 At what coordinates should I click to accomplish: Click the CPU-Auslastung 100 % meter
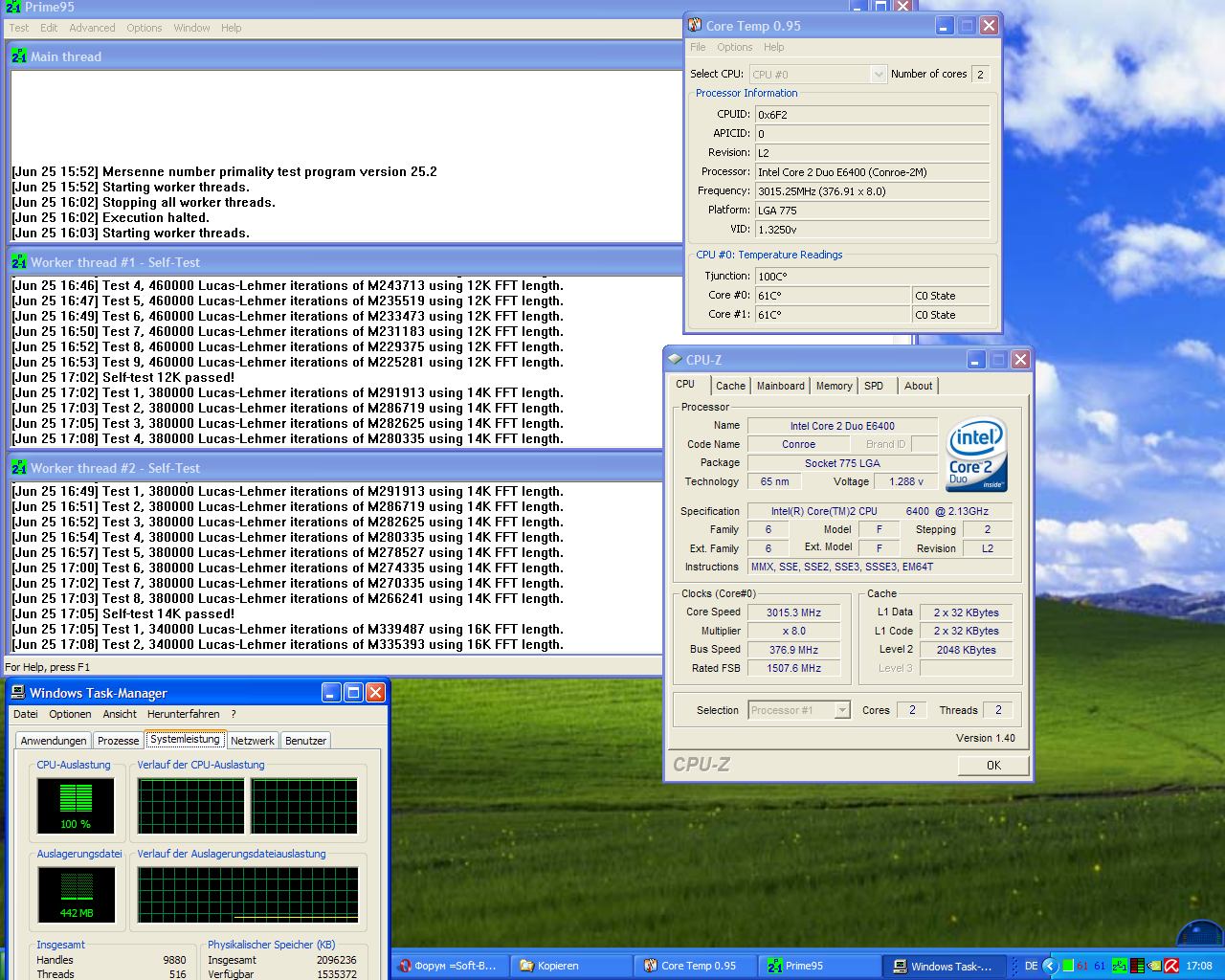(76, 806)
